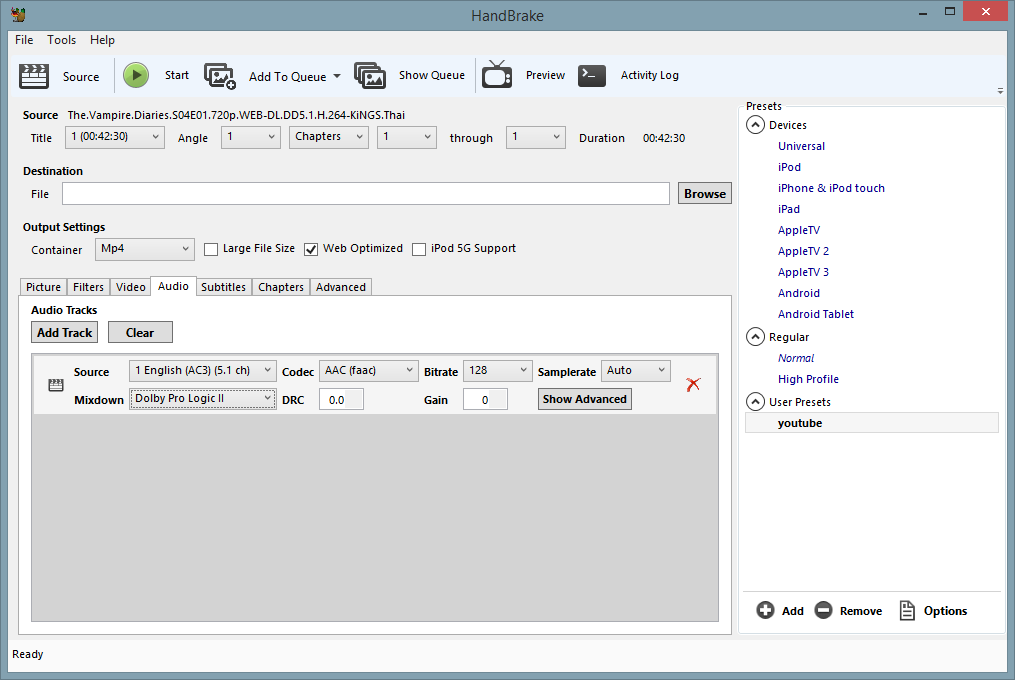Open the Activity Log terminal icon
Viewport: 1015px width, 680px height.
tap(592, 76)
